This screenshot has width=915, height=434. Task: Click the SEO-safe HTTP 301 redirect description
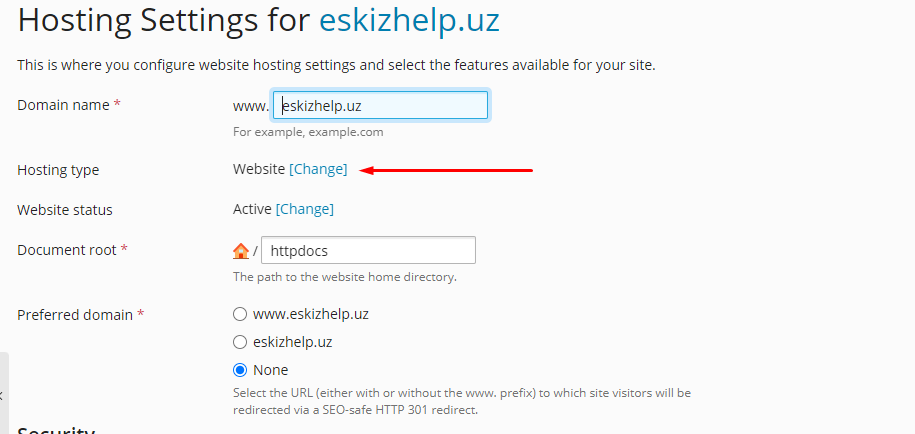click(x=461, y=401)
